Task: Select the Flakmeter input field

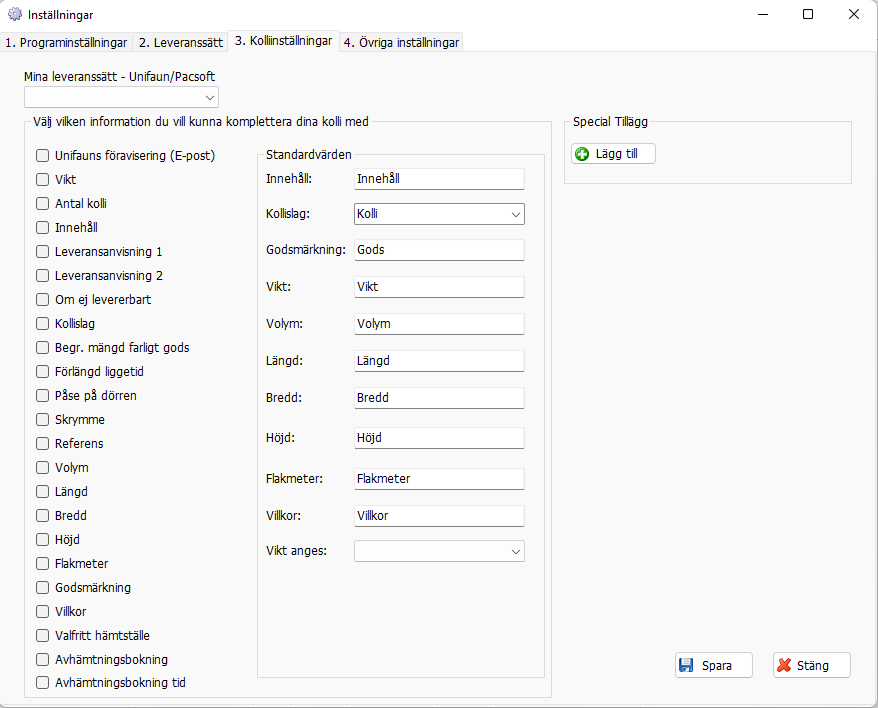Action: 439,479
